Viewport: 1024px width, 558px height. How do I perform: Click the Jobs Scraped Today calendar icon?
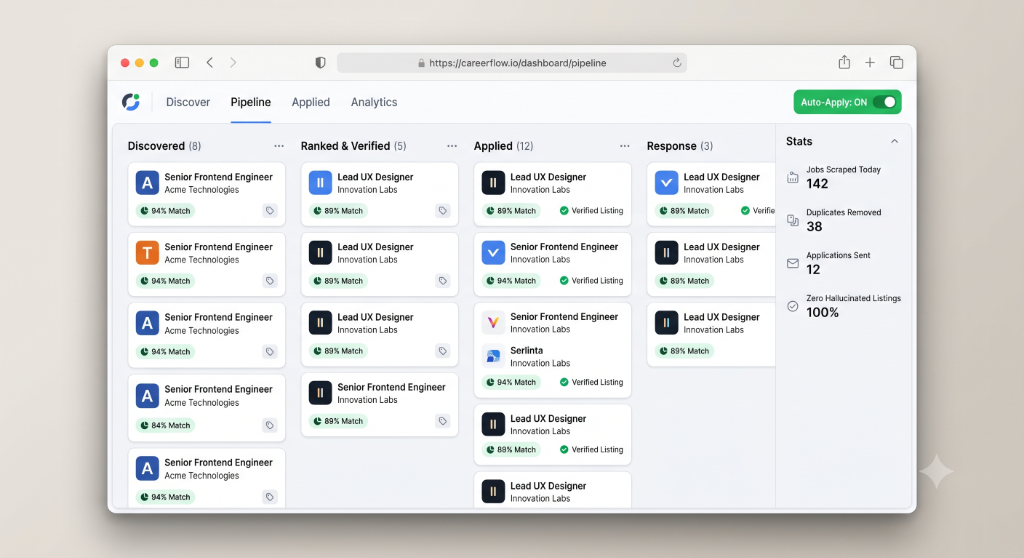click(x=793, y=177)
